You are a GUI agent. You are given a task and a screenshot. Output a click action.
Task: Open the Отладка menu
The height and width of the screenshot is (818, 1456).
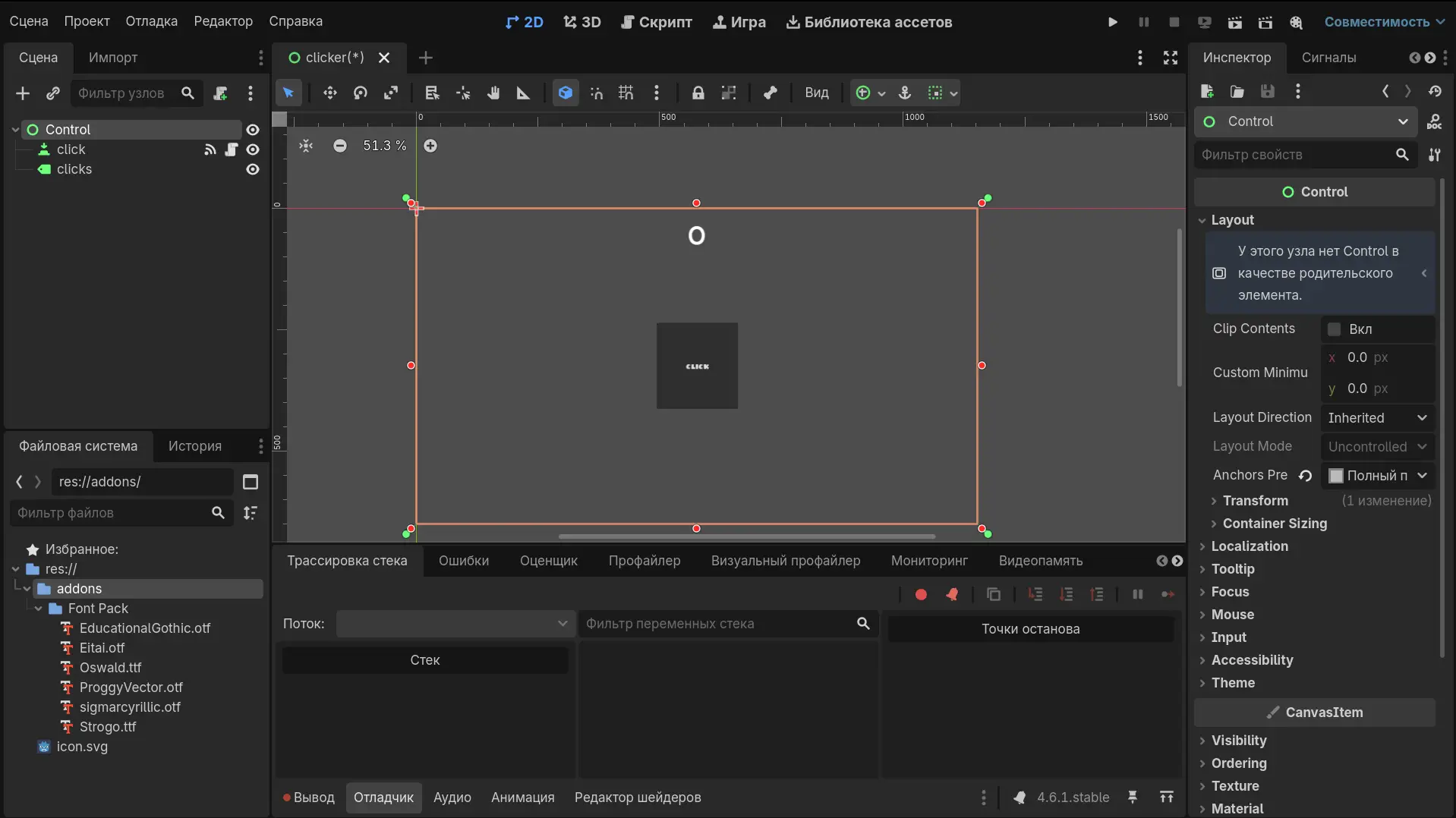(x=152, y=21)
